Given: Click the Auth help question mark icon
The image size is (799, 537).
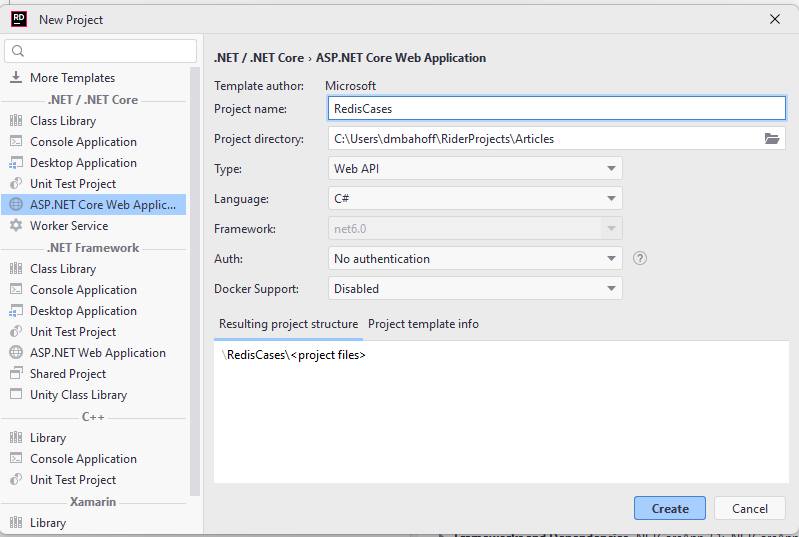Looking at the screenshot, I should tap(640, 258).
